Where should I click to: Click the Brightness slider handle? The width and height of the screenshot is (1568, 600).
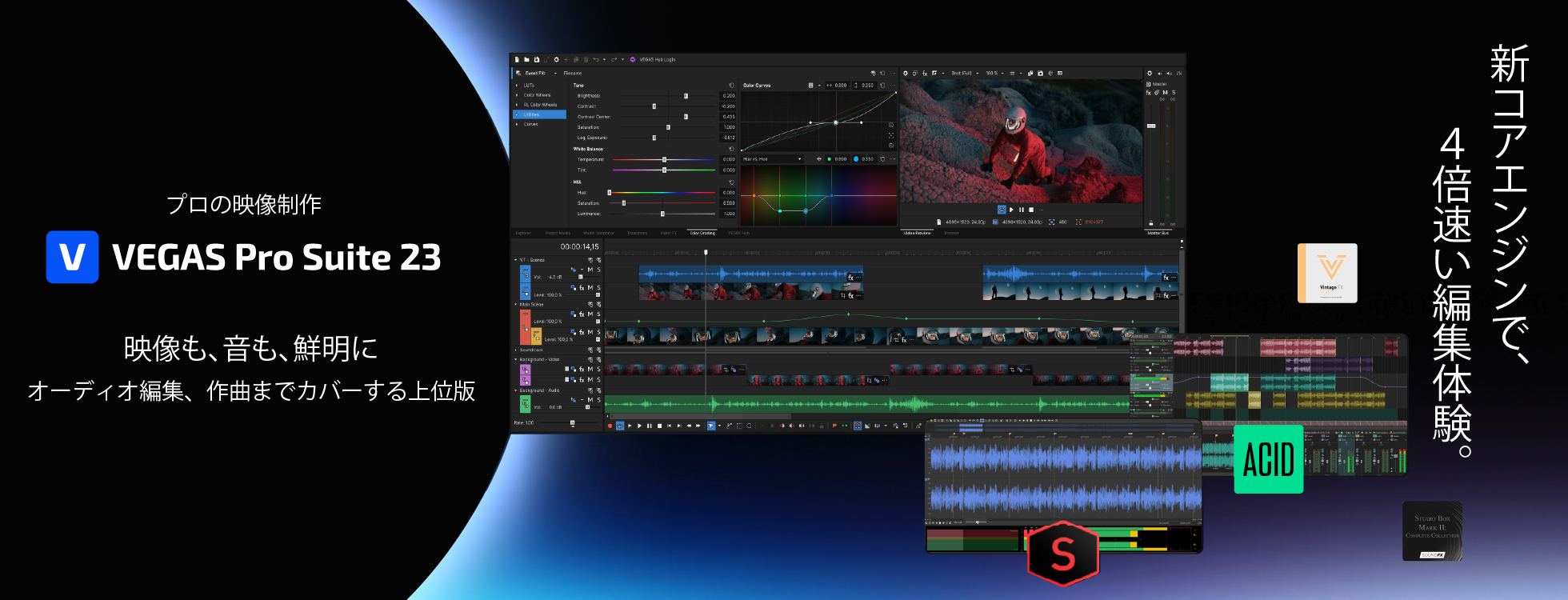pos(686,96)
